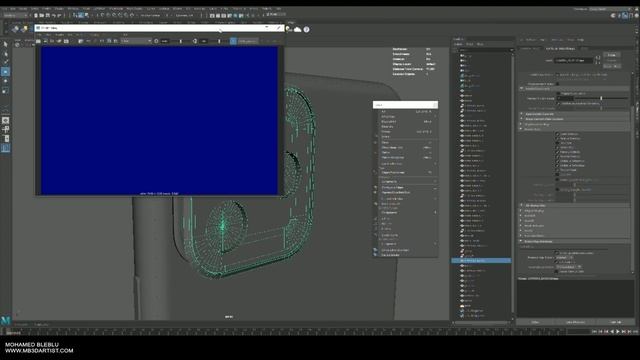
Task: Toggle highlighted Attribute Editor sidebar icon
Action: [x=625, y=16]
